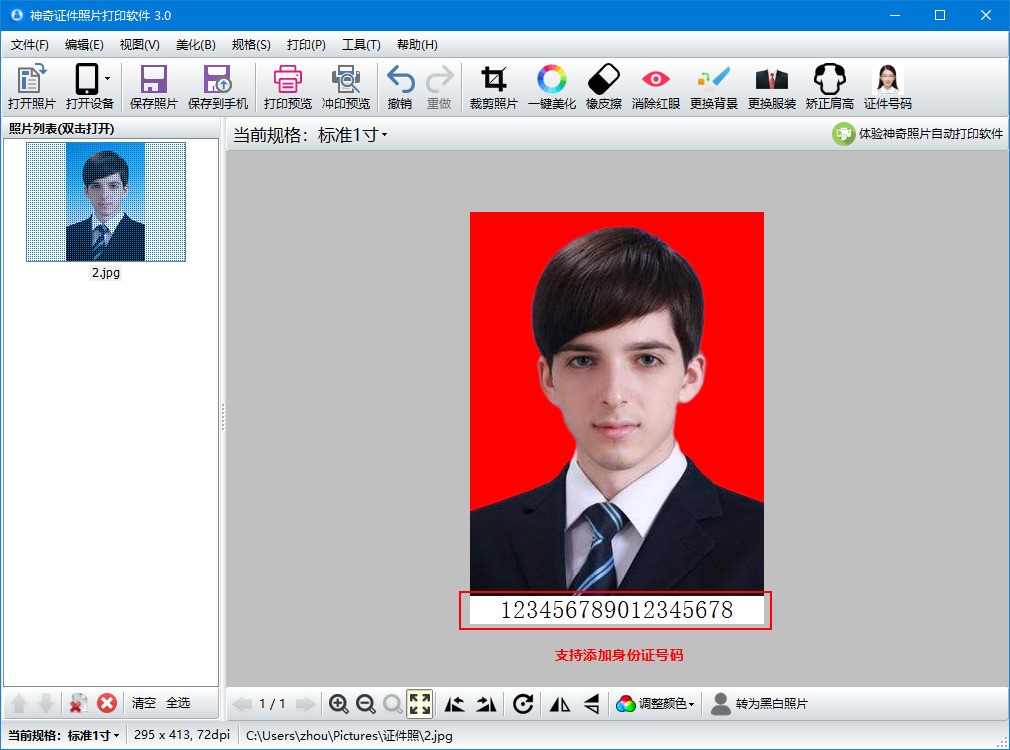Click the Crop Photo (裁剪照片) tool
This screenshot has width=1010, height=750.
click(493, 87)
